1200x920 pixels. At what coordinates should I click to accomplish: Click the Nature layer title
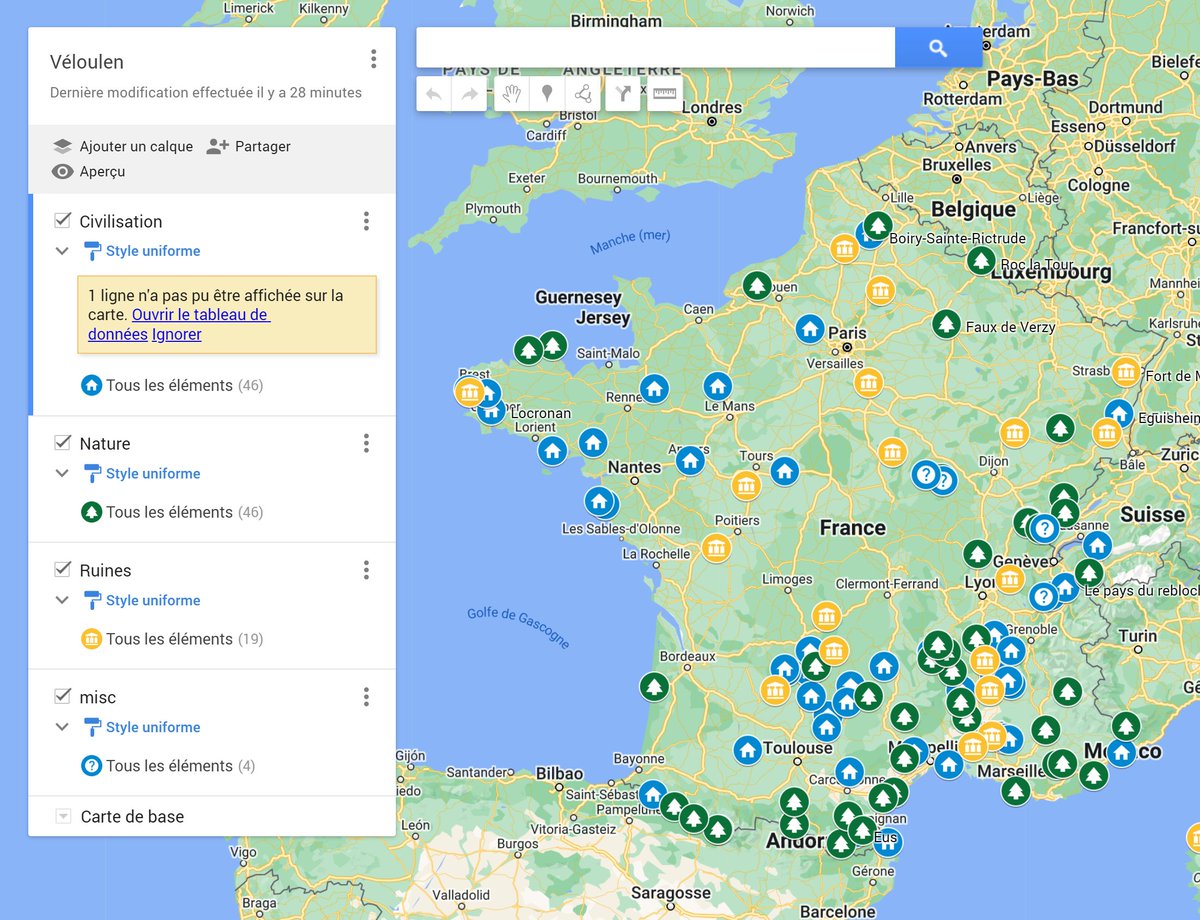pyautogui.click(x=105, y=443)
